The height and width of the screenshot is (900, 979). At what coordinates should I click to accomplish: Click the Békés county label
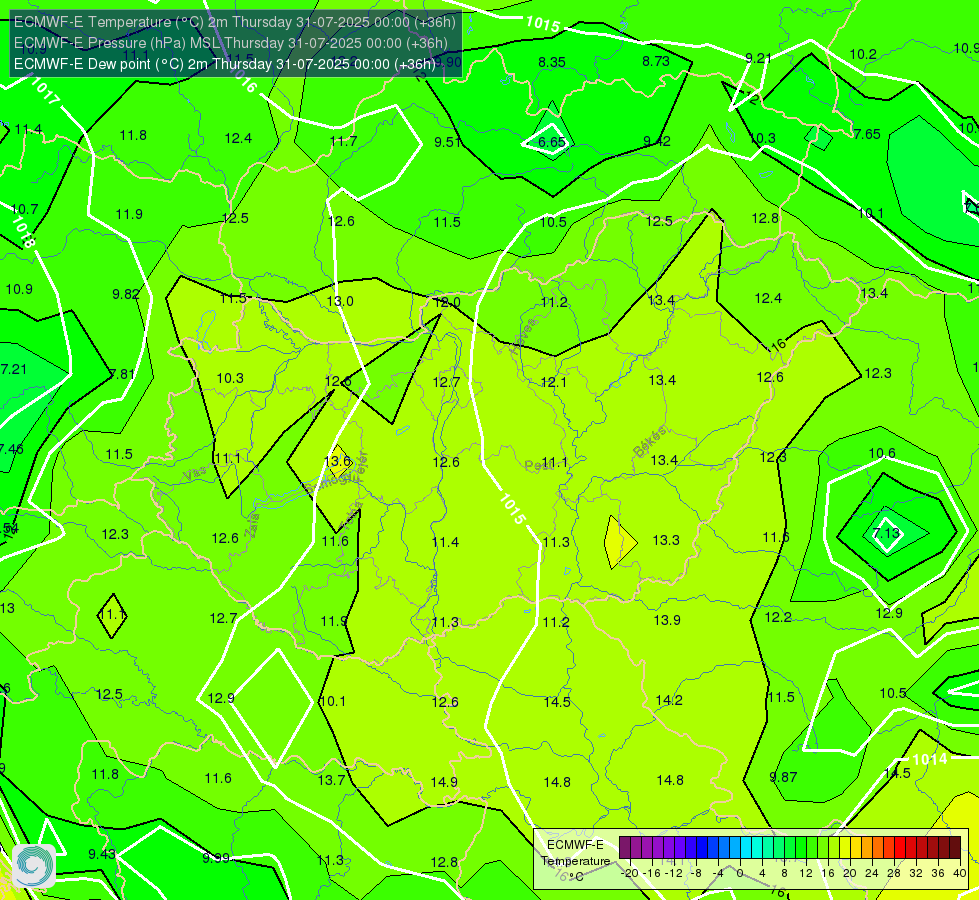point(649,442)
